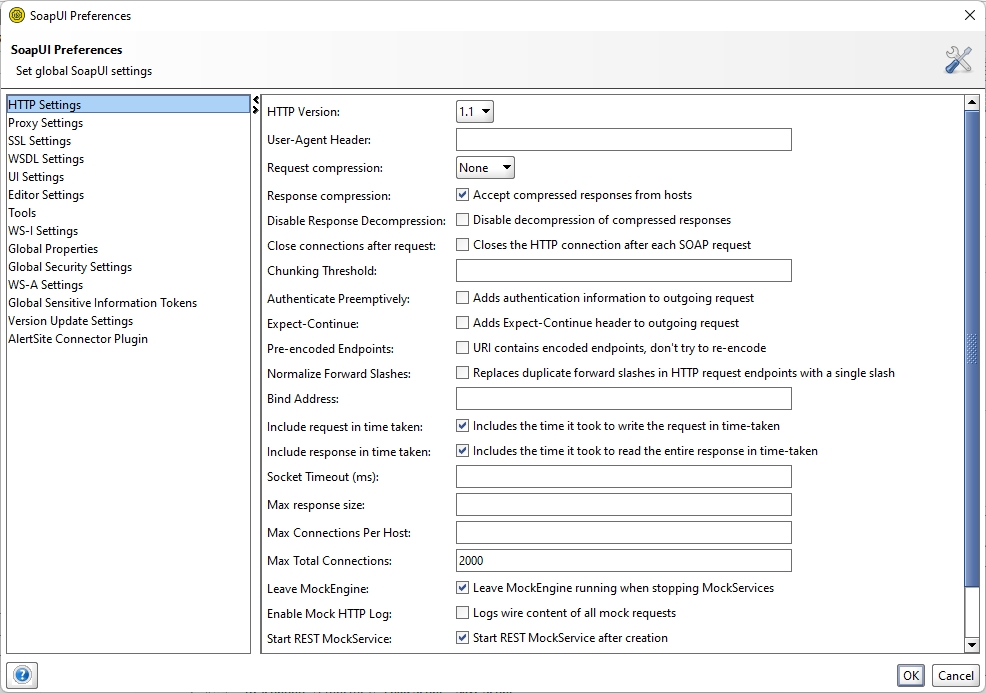The image size is (986, 693).
Task: Toggle Include request in time taken
Action: [x=462, y=426]
